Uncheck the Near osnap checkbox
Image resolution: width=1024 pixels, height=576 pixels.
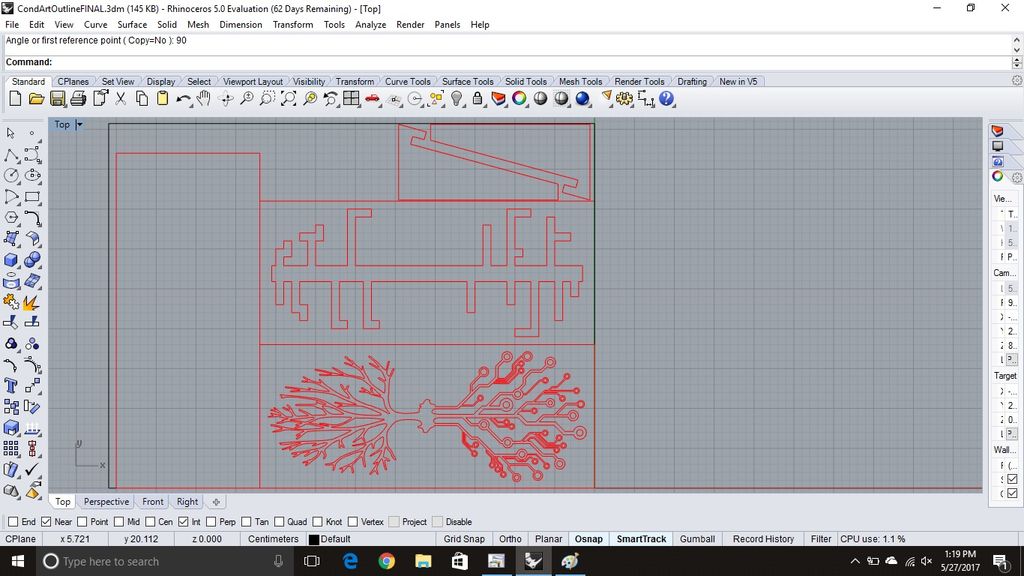[x=46, y=522]
